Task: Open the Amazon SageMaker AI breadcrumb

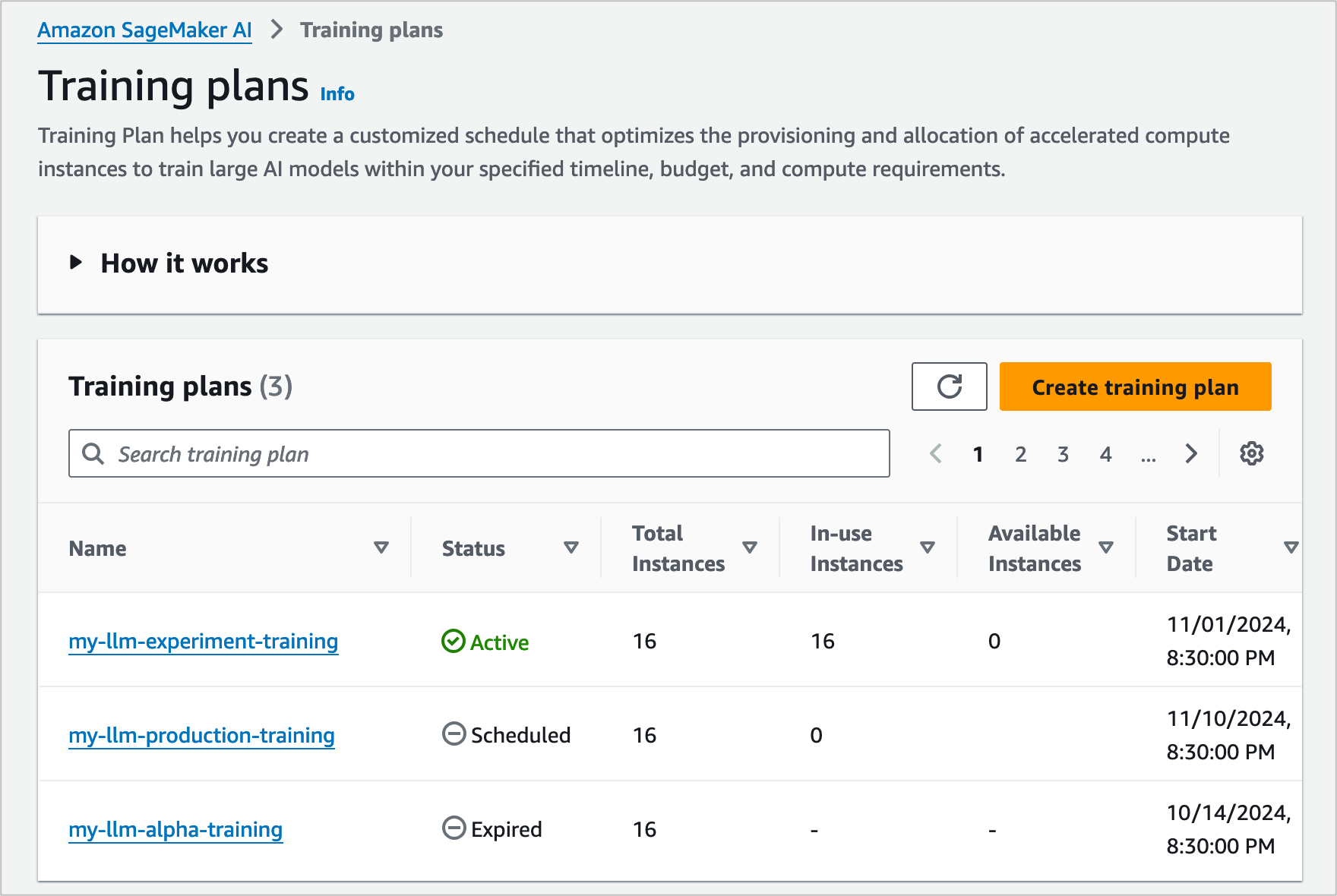Action: [x=144, y=30]
